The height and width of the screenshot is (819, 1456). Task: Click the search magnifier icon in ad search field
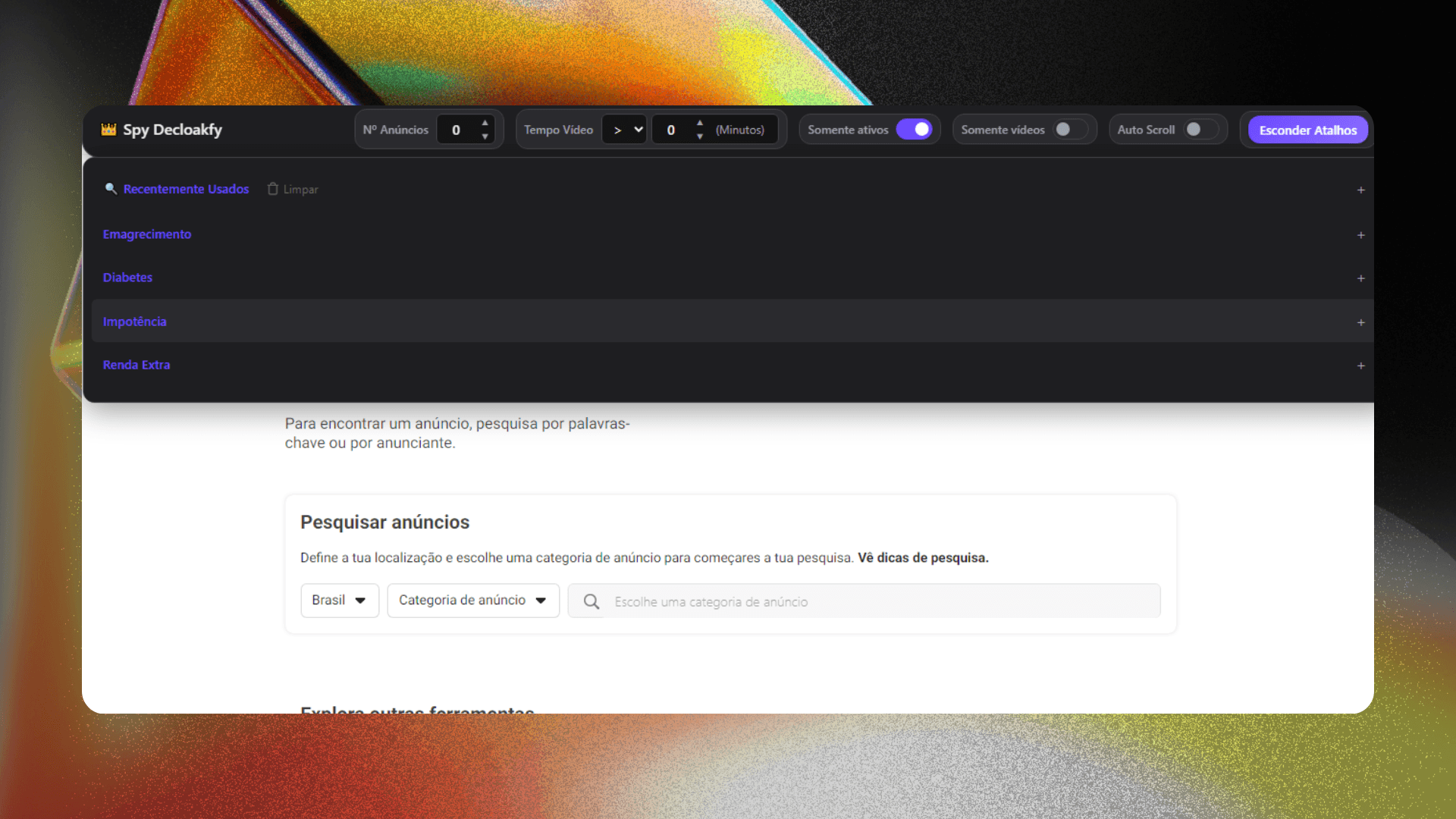click(x=591, y=601)
